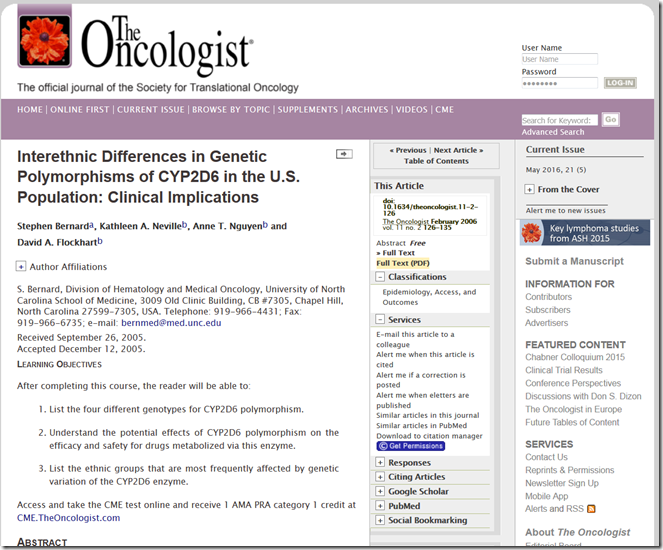Click affiliation superscript a after Stephen Bernard
Viewport: 663px width, 550px height.
tap(91, 225)
